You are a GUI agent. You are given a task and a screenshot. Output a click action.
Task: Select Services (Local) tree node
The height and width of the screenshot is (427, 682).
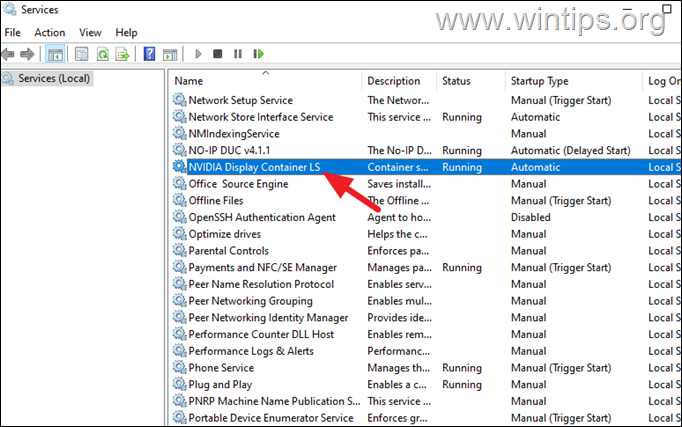(x=47, y=79)
